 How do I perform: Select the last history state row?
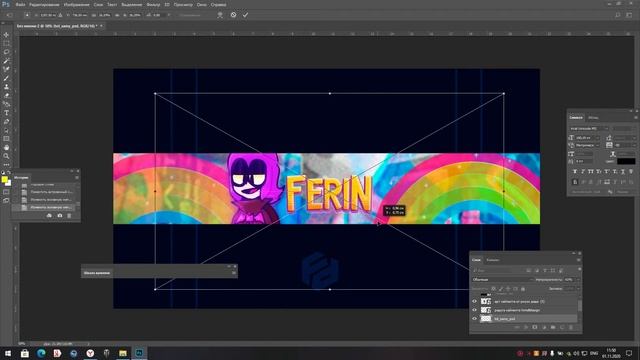point(44,207)
